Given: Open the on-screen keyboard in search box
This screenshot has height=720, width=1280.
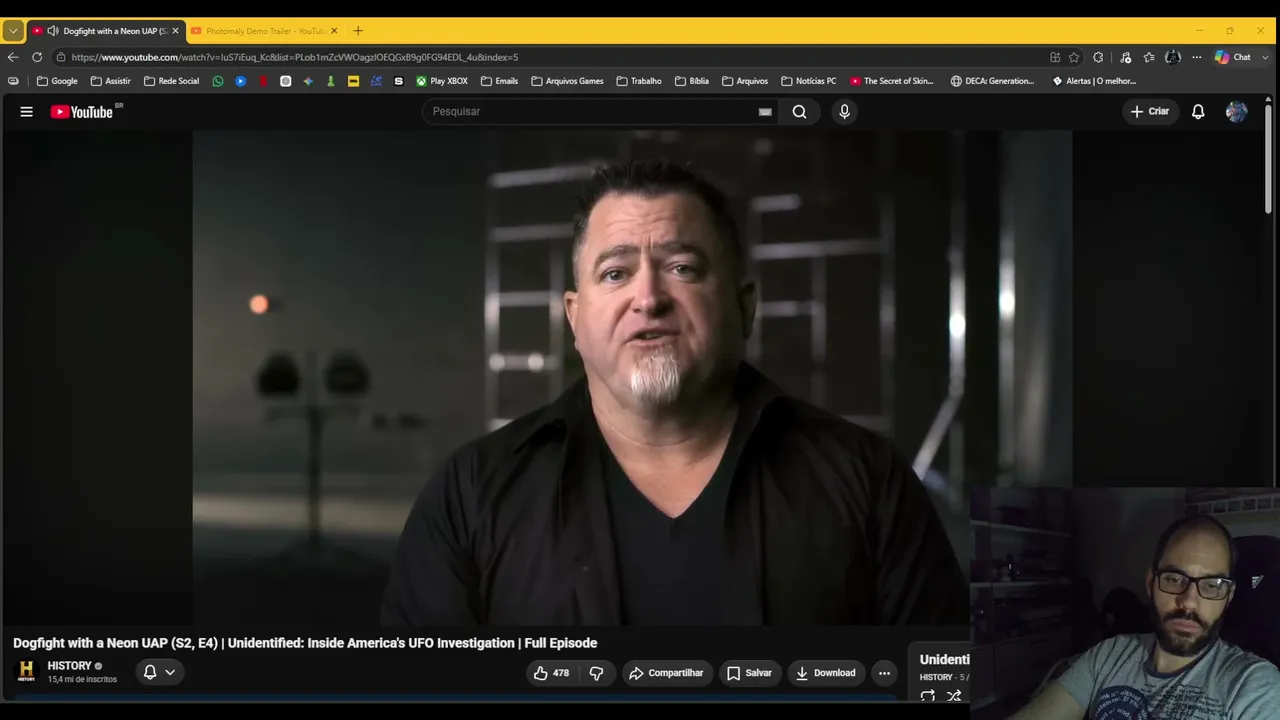Looking at the screenshot, I should (x=765, y=112).
